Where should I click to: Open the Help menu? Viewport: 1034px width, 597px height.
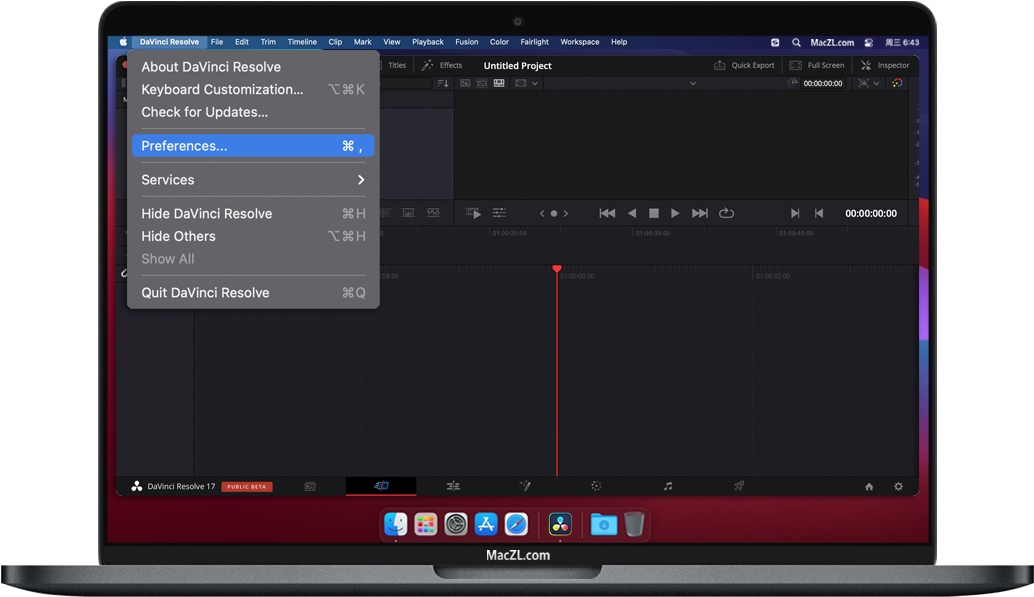(x=619, y=42)
